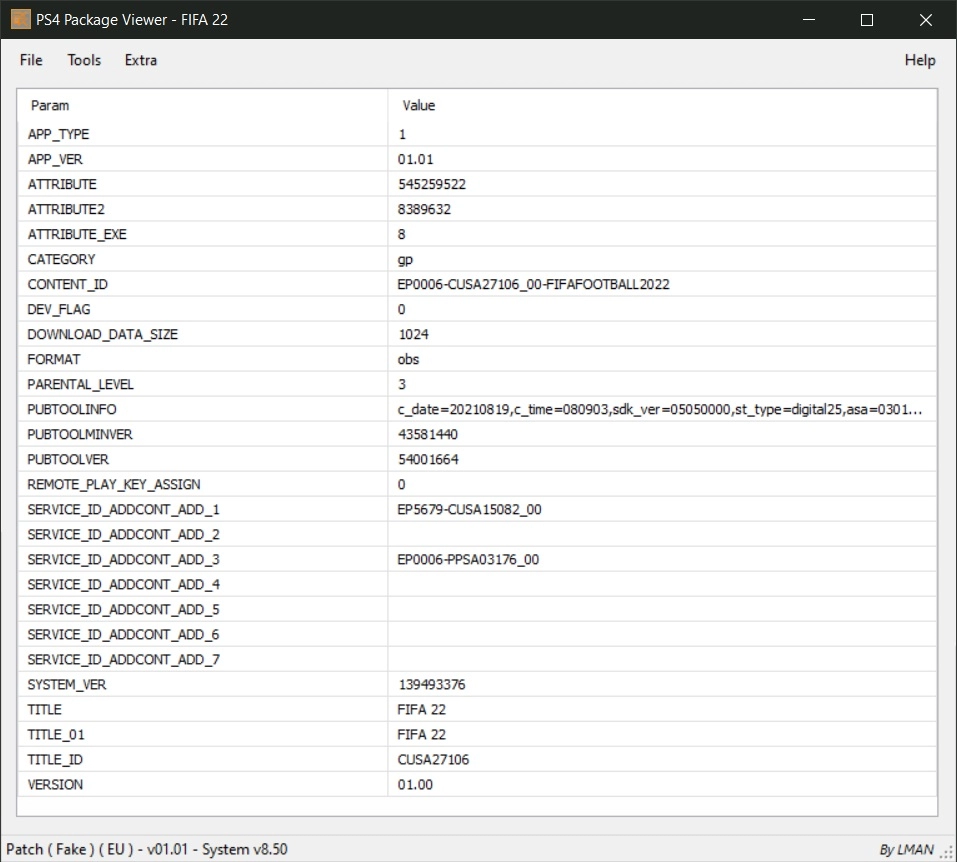Click the SERVICE_ID_ADDCONT_ADD_1 value
Screen dimensions: 957x862
[469, 509]
